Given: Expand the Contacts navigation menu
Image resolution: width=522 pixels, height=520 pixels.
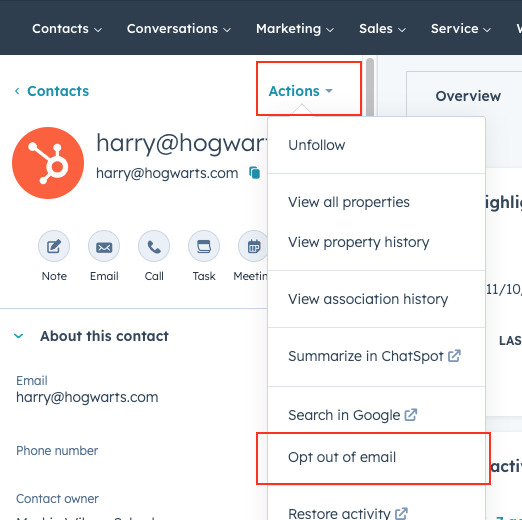Looking at the screenshot, I should [67, 29].
